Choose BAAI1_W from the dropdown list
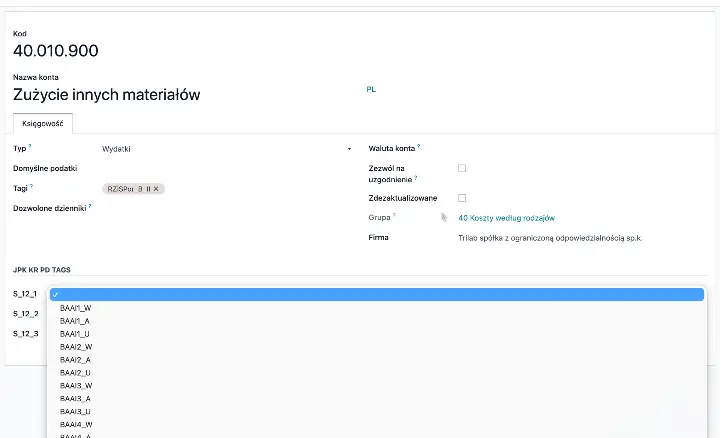 point(76,308)
